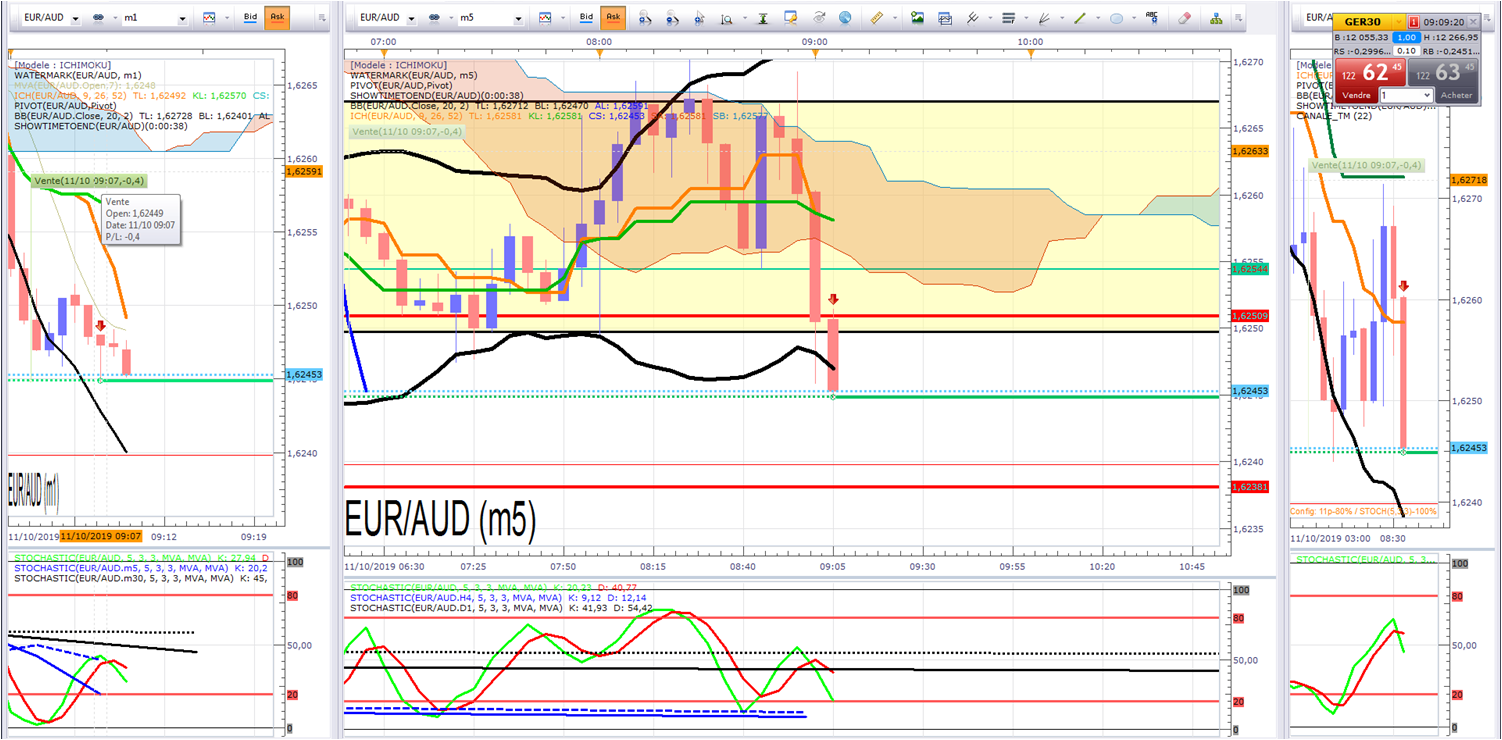Click the 0,10 field in GER30 panel
This screenshot has width=1502, height=740.
click(x=1406, y=50)
